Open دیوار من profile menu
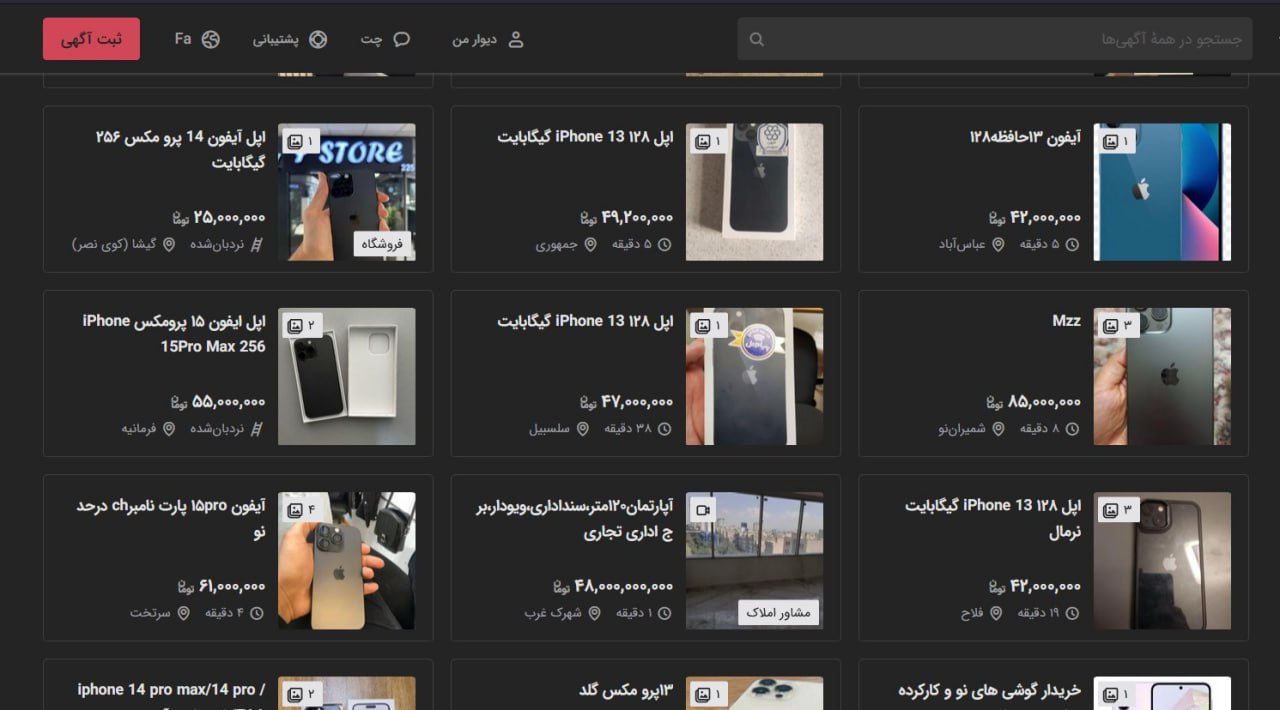Screen dimensions: 1280x710 (x=487, y=40)
